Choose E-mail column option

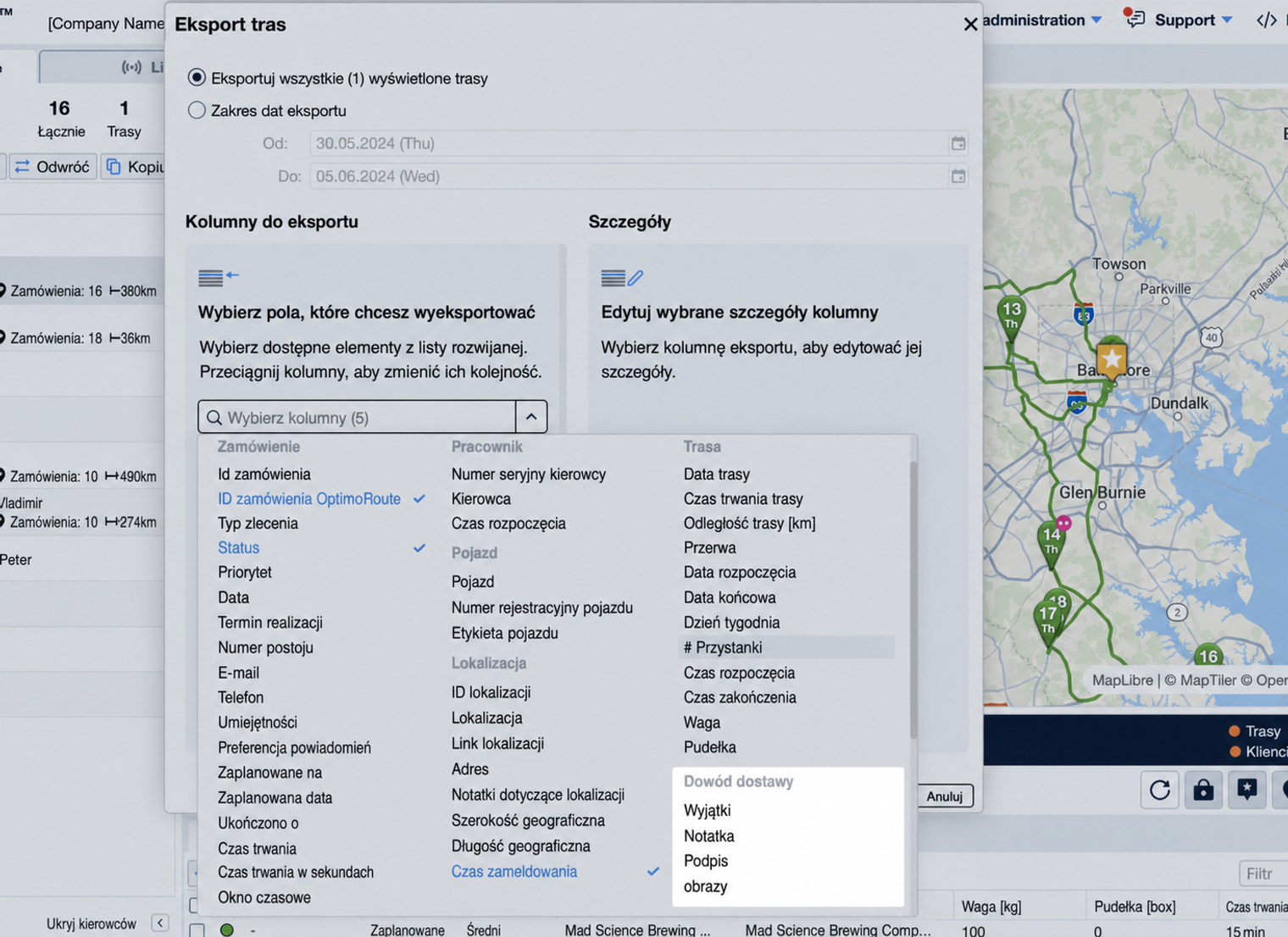click(238, 673)
